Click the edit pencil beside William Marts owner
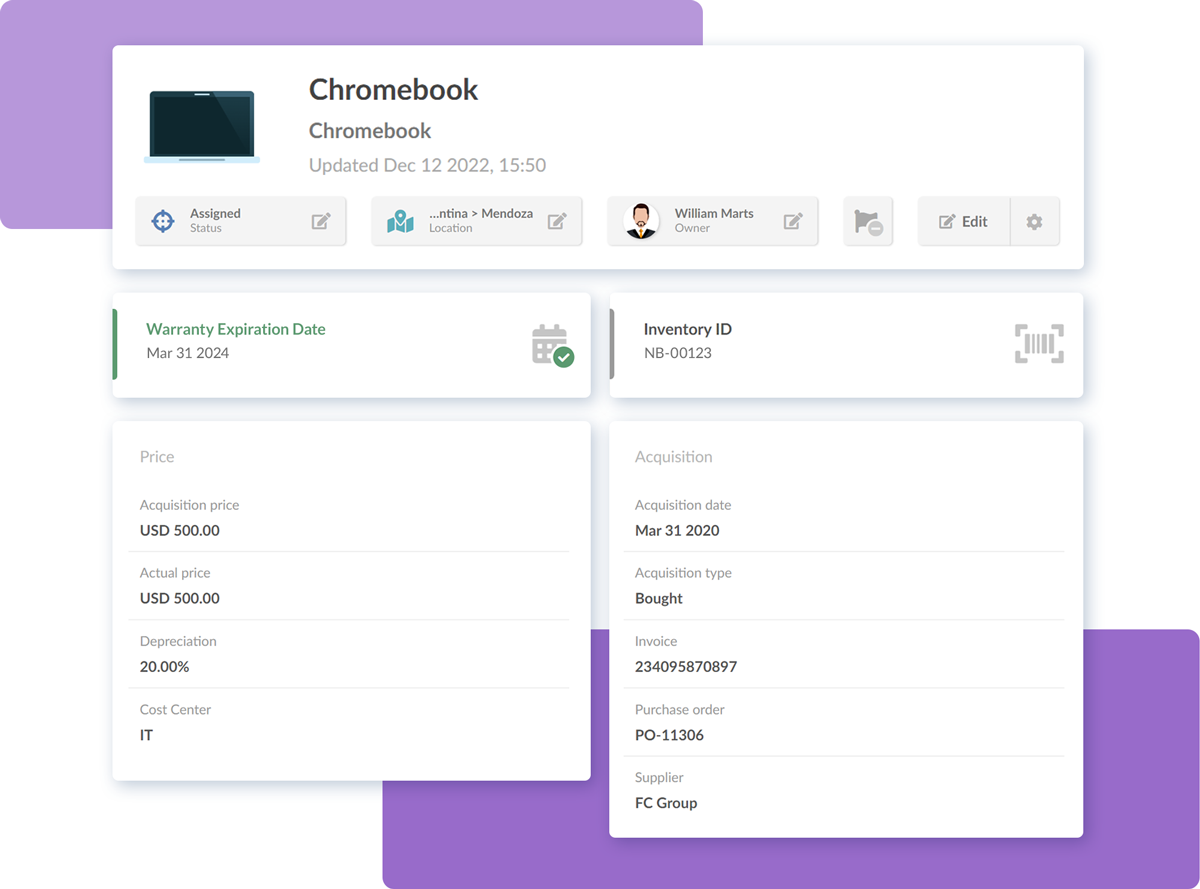Viewport: 1200px width, 889px height. click(x=793, y=221)
